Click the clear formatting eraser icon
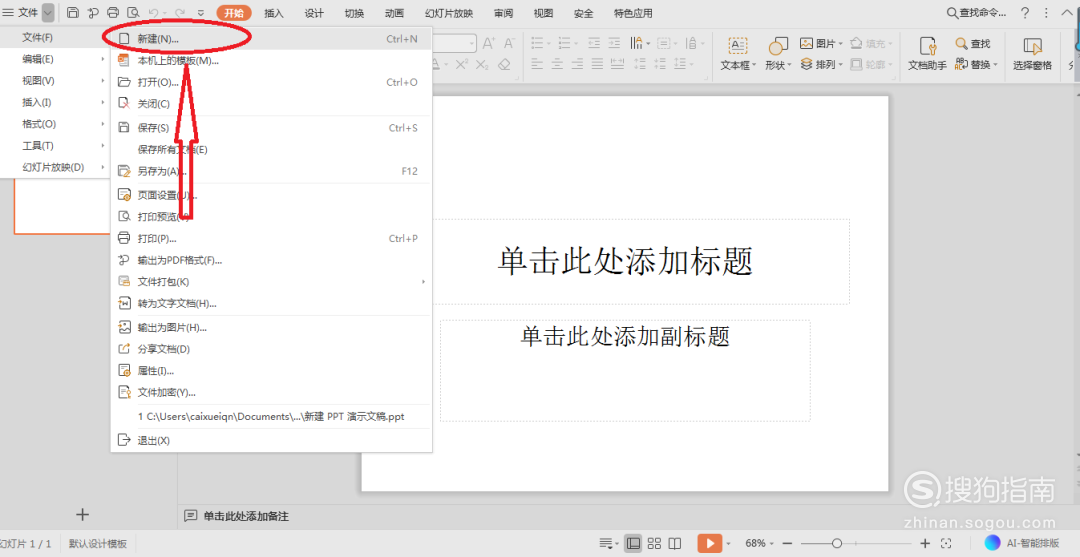Image resolution: width=1080 pixels, height=557 pixels. pyautogui.click(x=504, y=65)
